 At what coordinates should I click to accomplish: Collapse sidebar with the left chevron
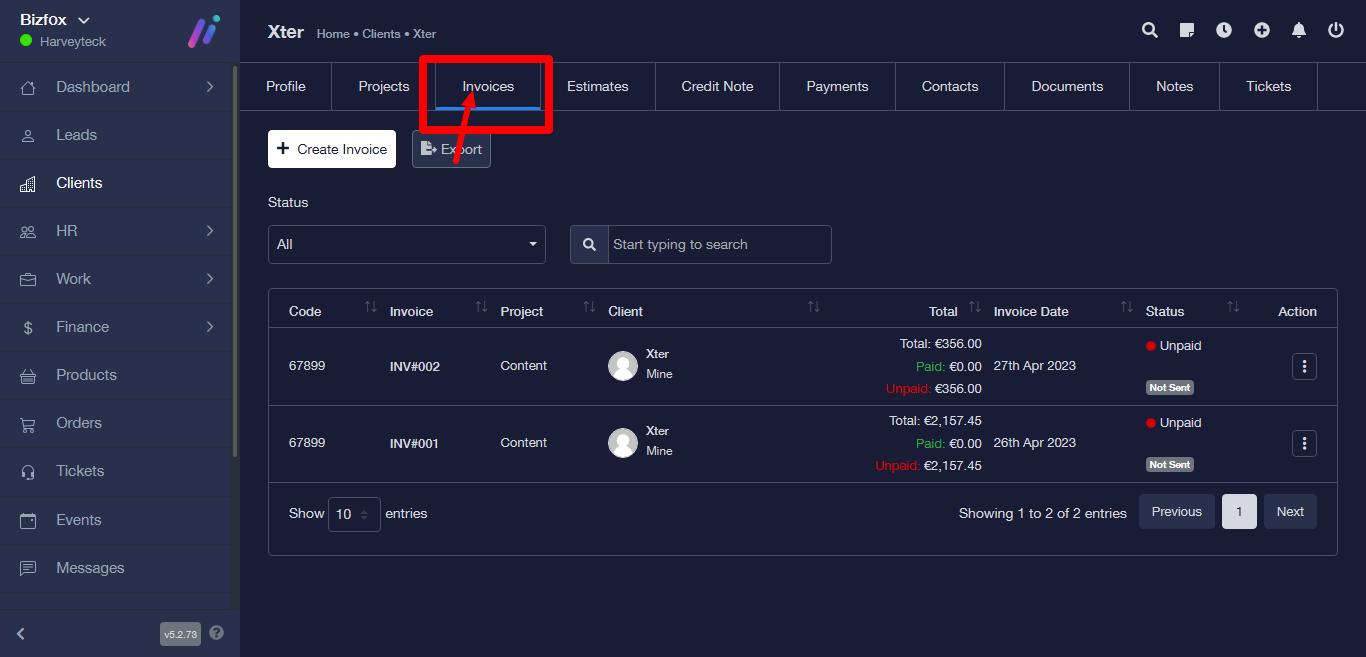point(21,633)
